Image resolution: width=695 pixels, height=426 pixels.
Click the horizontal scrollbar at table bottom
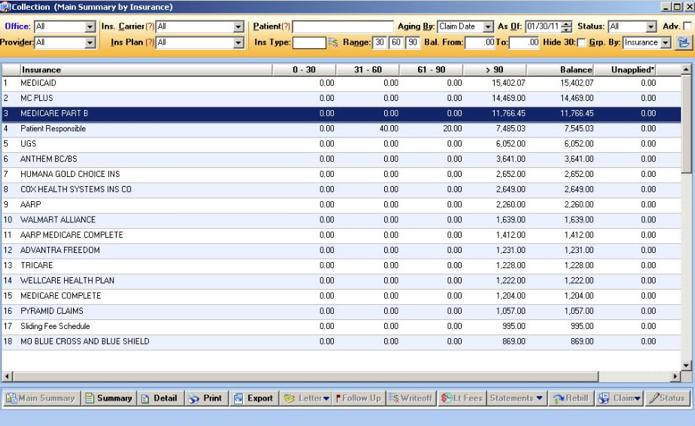pyautogui.click(x=340, y=376)
